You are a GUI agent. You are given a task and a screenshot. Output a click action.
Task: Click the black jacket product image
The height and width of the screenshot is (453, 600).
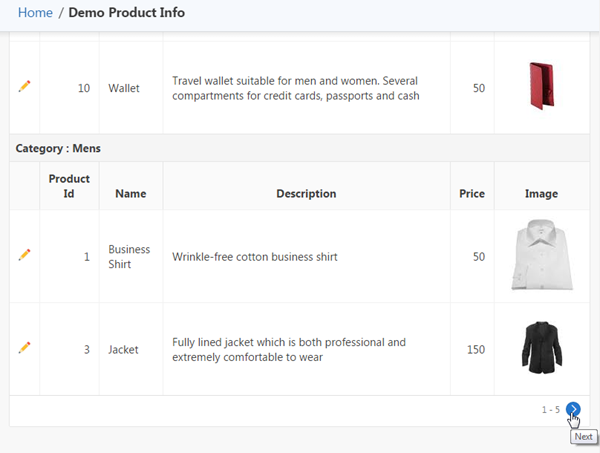[x=541, y=348]
